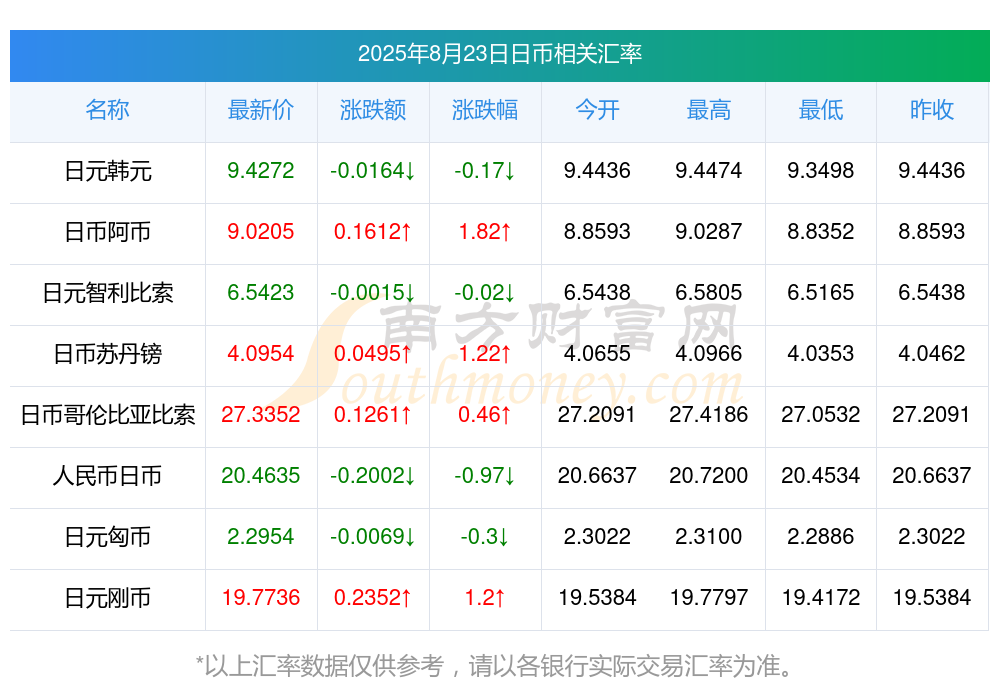Click change amount -0.0015↓
1000x698 pixels.
(373, 292)
